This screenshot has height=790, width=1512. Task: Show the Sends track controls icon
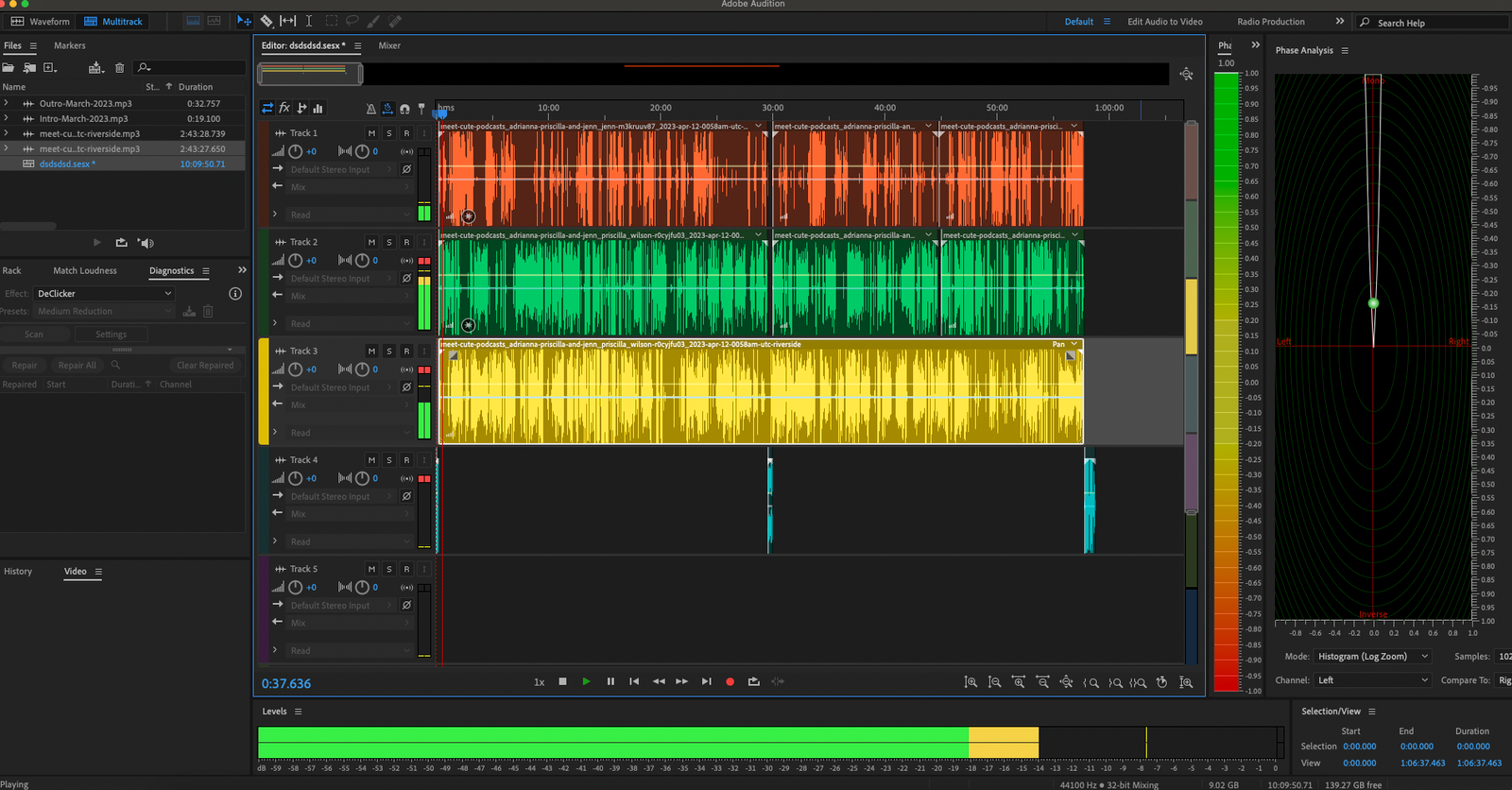click(301, 108)
